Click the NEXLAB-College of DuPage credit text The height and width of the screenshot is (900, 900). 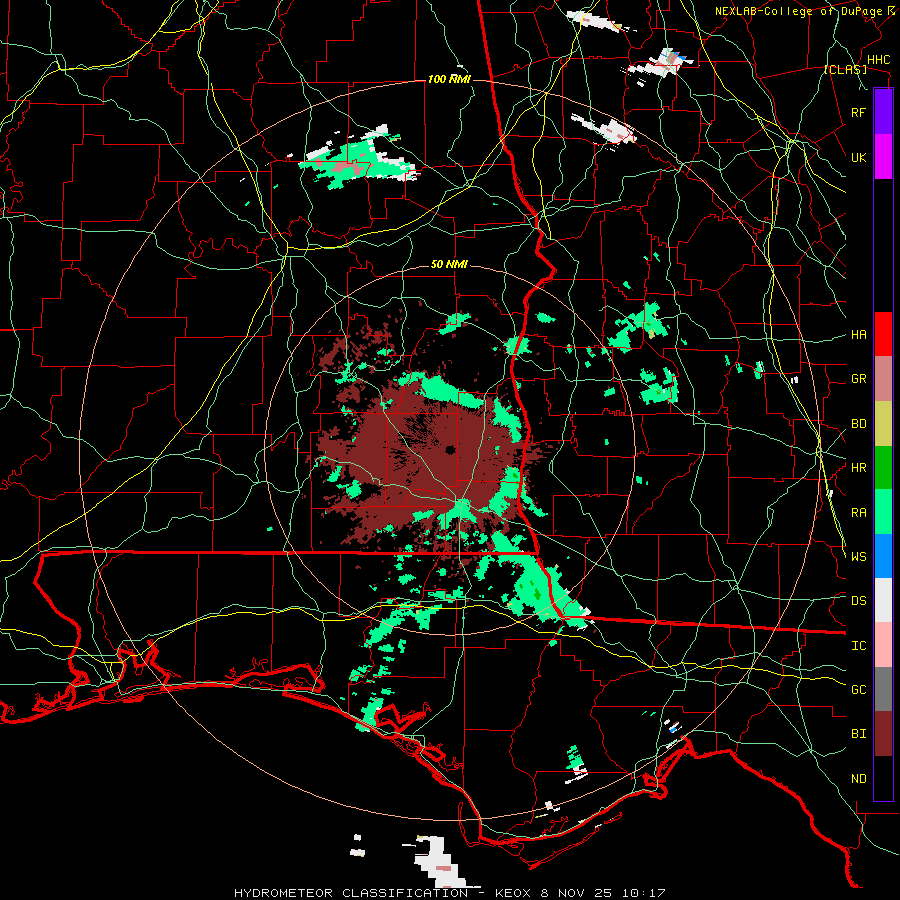point(801,11)
